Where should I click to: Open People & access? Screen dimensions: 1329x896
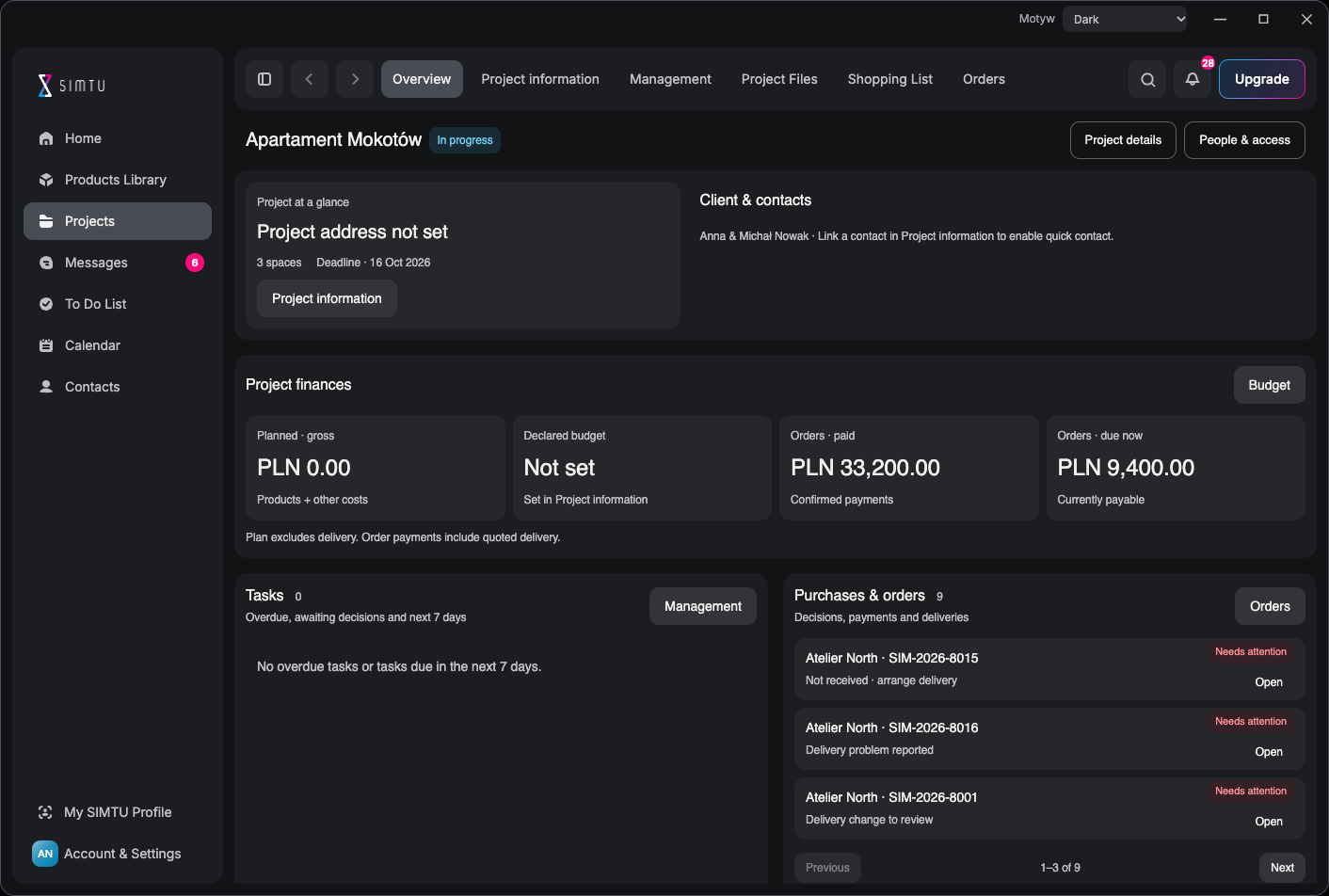pos(1244,140)
